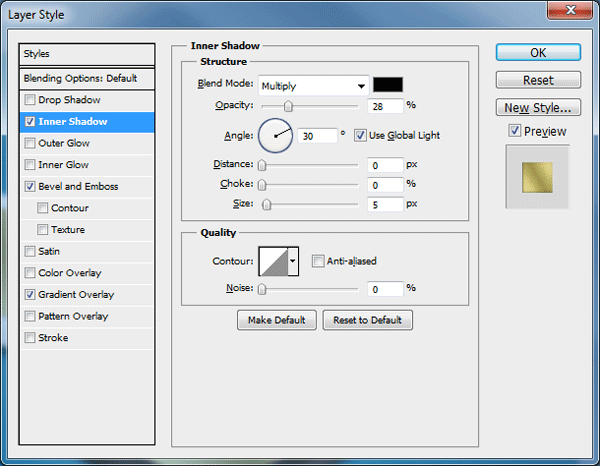600x466 pixels.
Task: Open the Blend Mode dropdown showing Multiply
Action: pyautogui.click(x=313, y=86)
